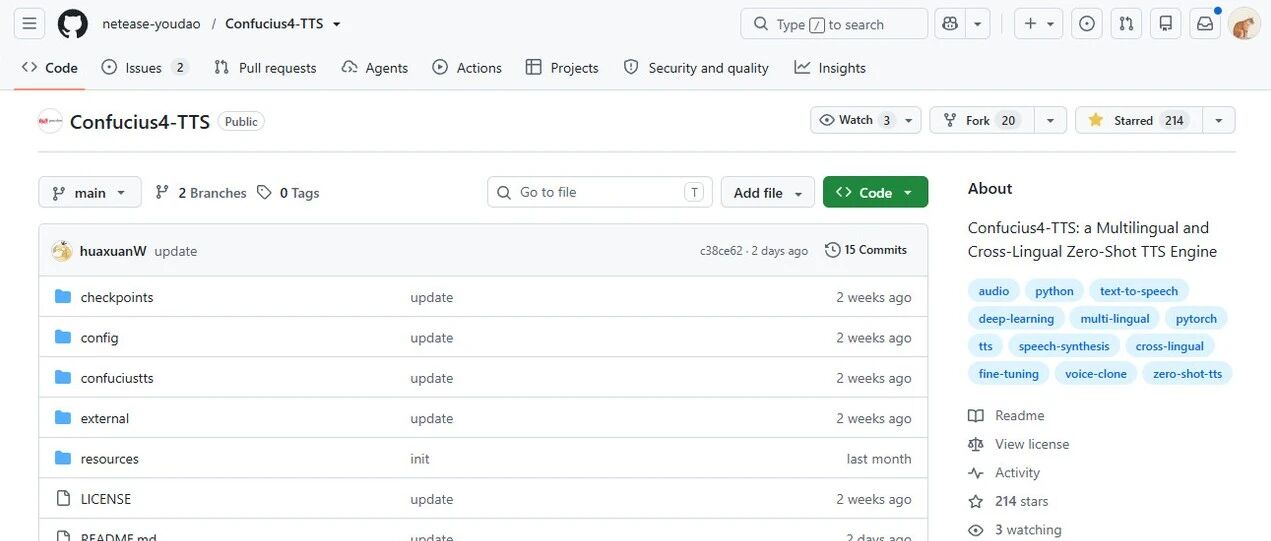The height and width of the screenshot is (541, 1271).
Task: Open View license link
Action: 1032,444
